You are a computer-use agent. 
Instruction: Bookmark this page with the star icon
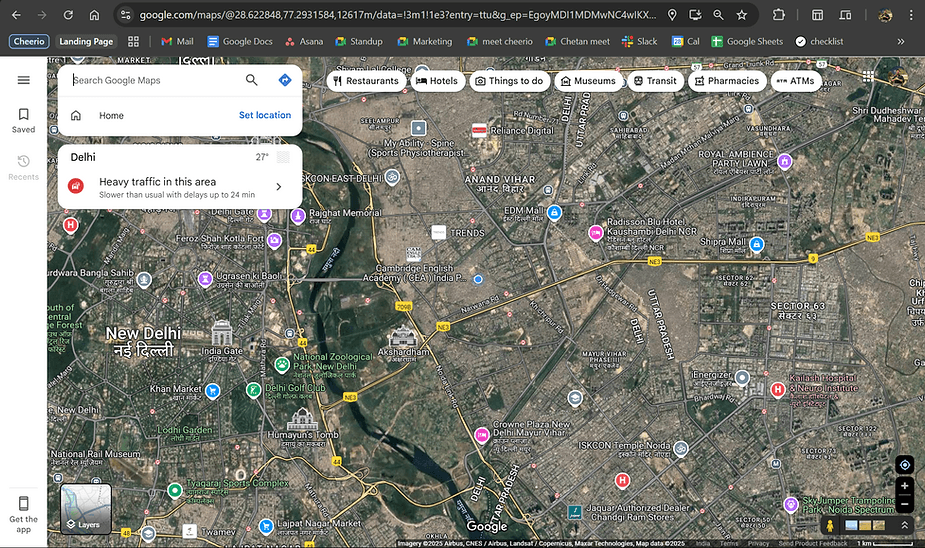pyautogui.click(x=742, y=15)
